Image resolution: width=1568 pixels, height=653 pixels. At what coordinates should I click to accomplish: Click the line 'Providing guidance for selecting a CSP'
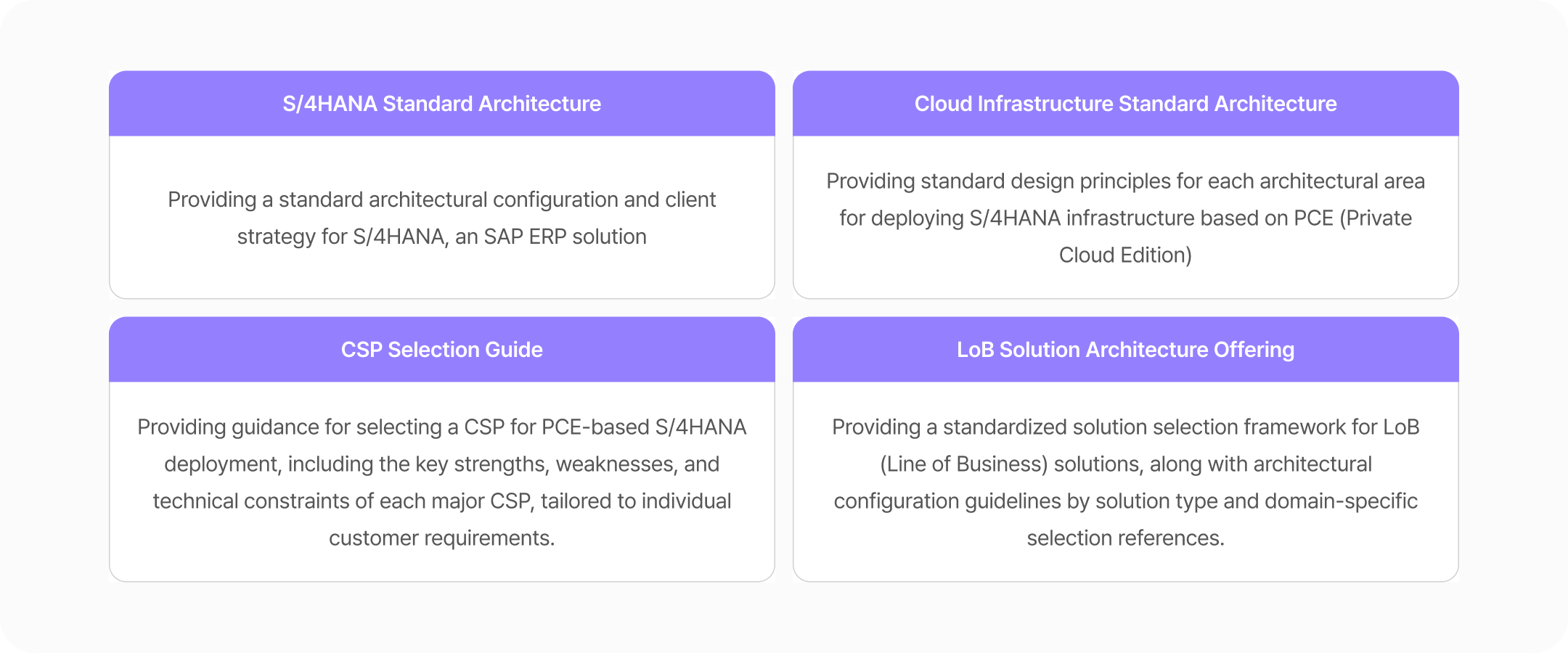pyautogui.click(x=441, y=427)
